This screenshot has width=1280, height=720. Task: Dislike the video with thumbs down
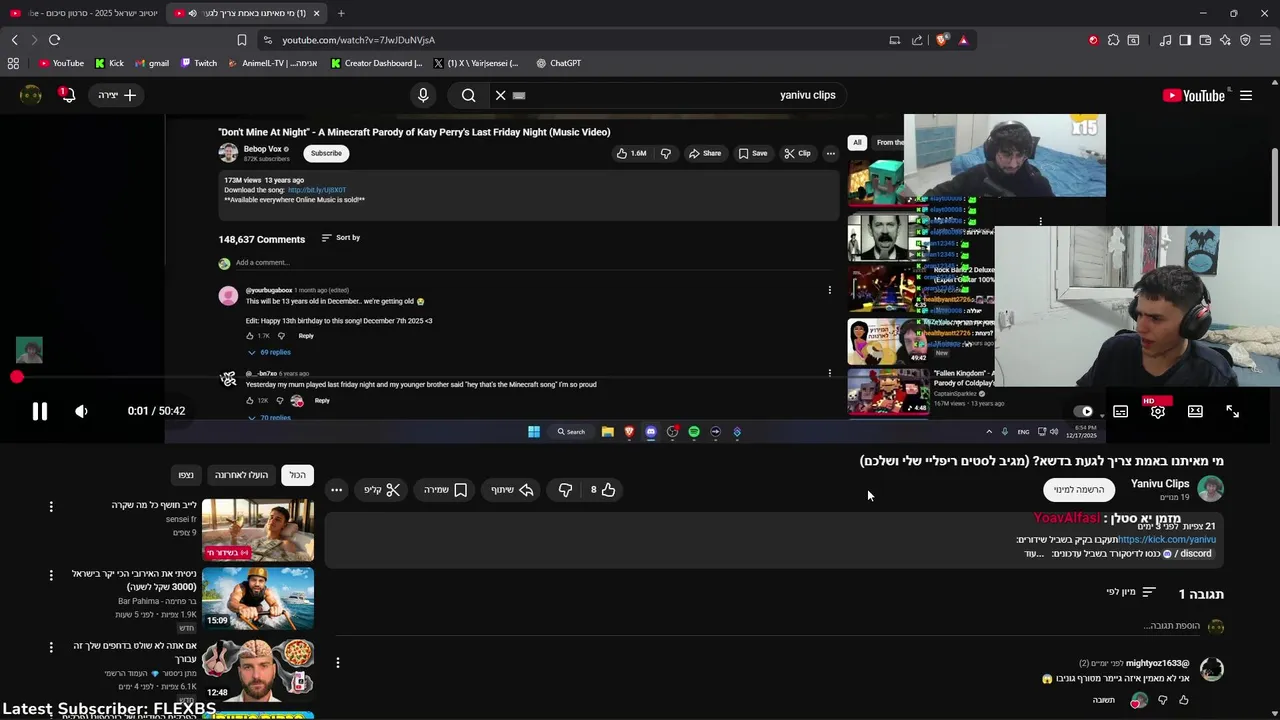(565, 490)
